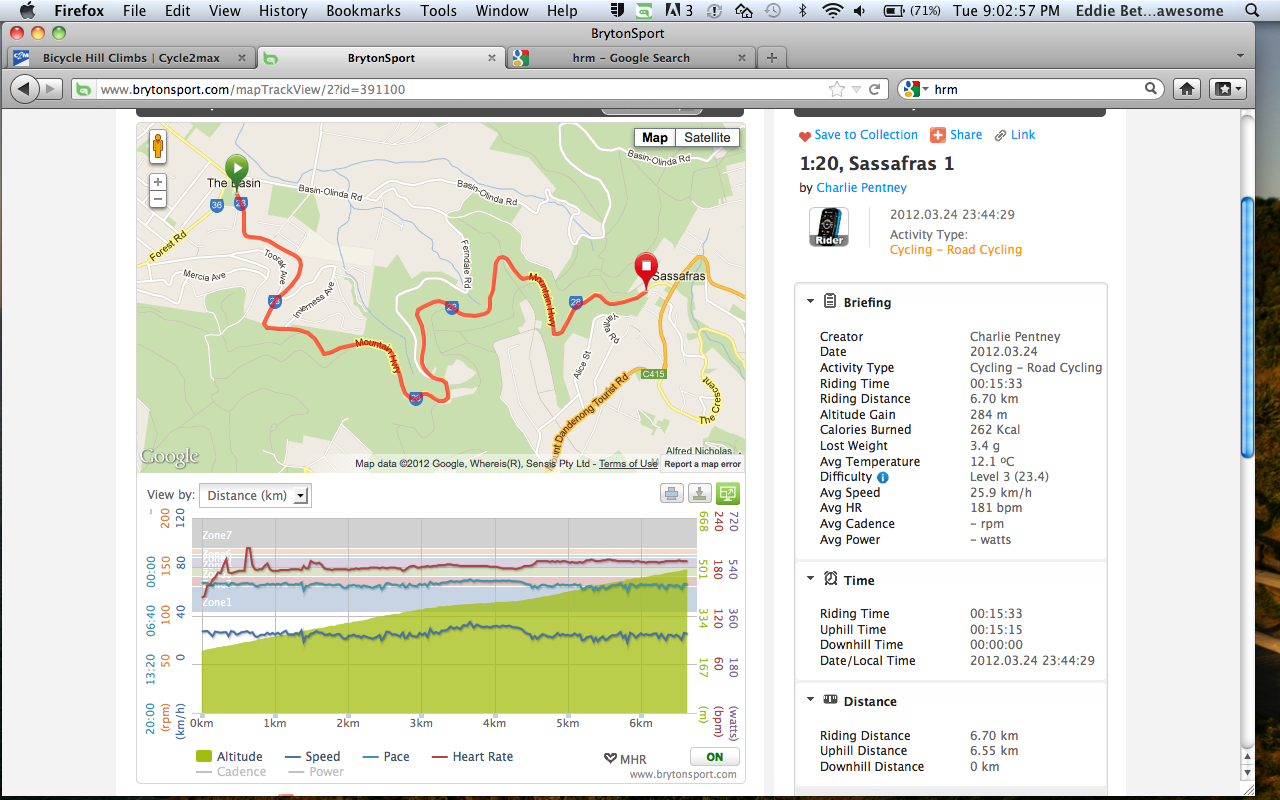This screenshot has height=800, width=1280.
Task: Click the red heart Save to Collection icon
Action: pos(805,136)
